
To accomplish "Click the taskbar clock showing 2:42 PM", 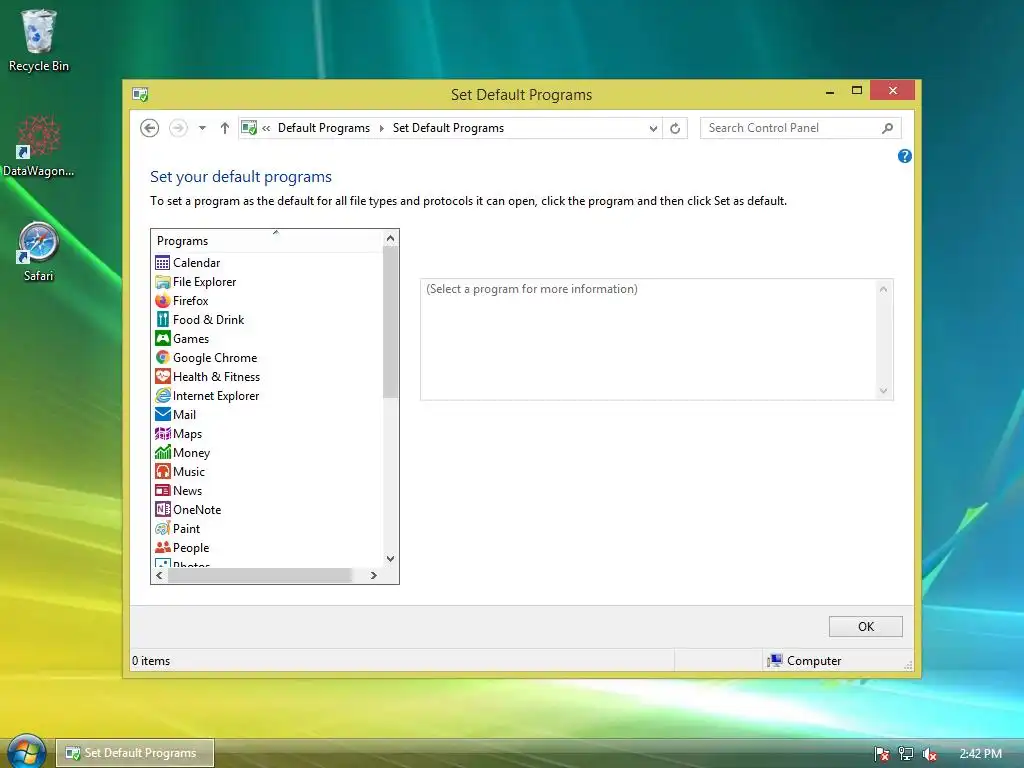I will (980, 754).
